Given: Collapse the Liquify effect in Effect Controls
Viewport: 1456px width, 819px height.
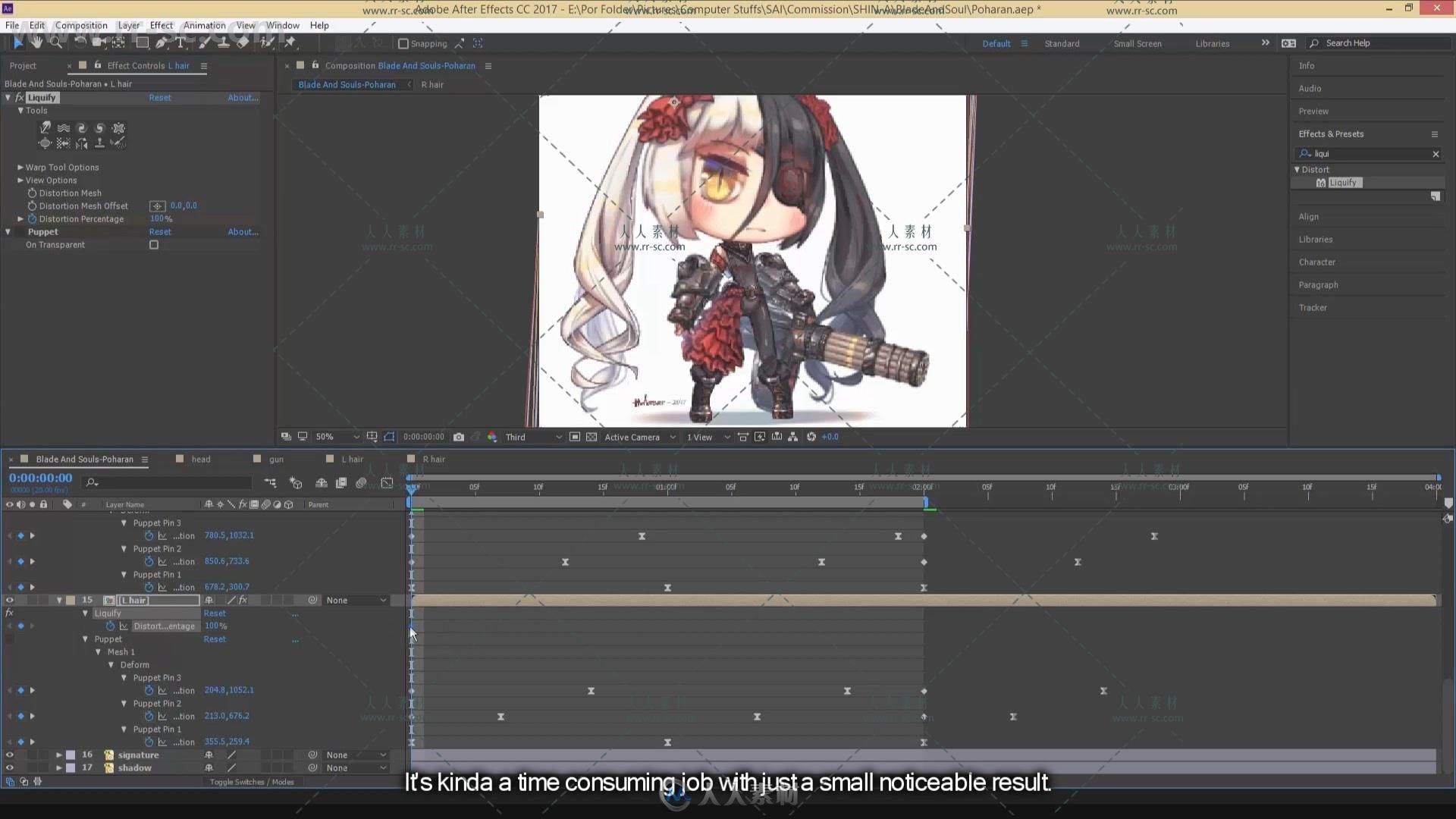Looking at the screenshot, I should tap(8, 98).
